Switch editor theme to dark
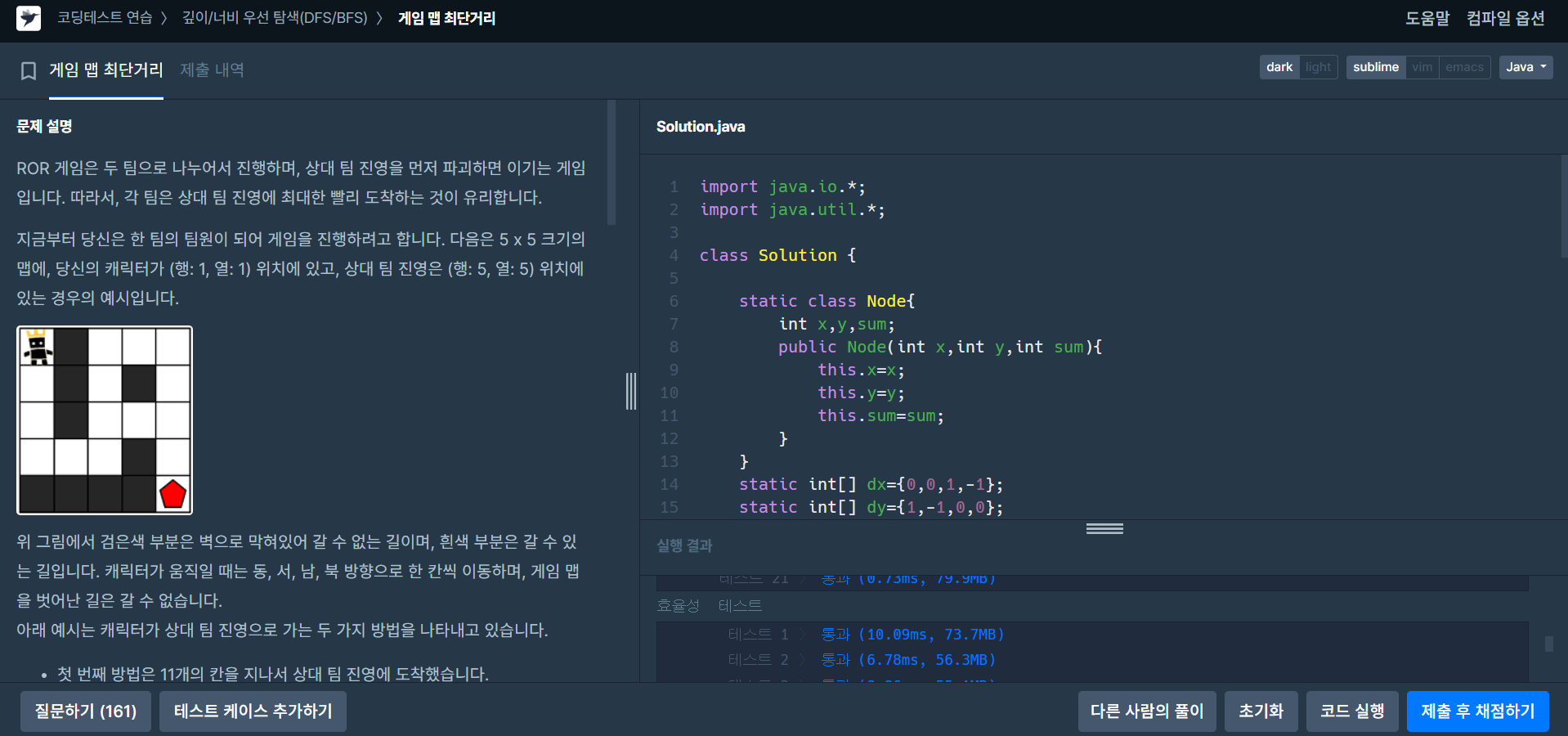The height and width of the screenshot is (736, 1568). 1279,67
